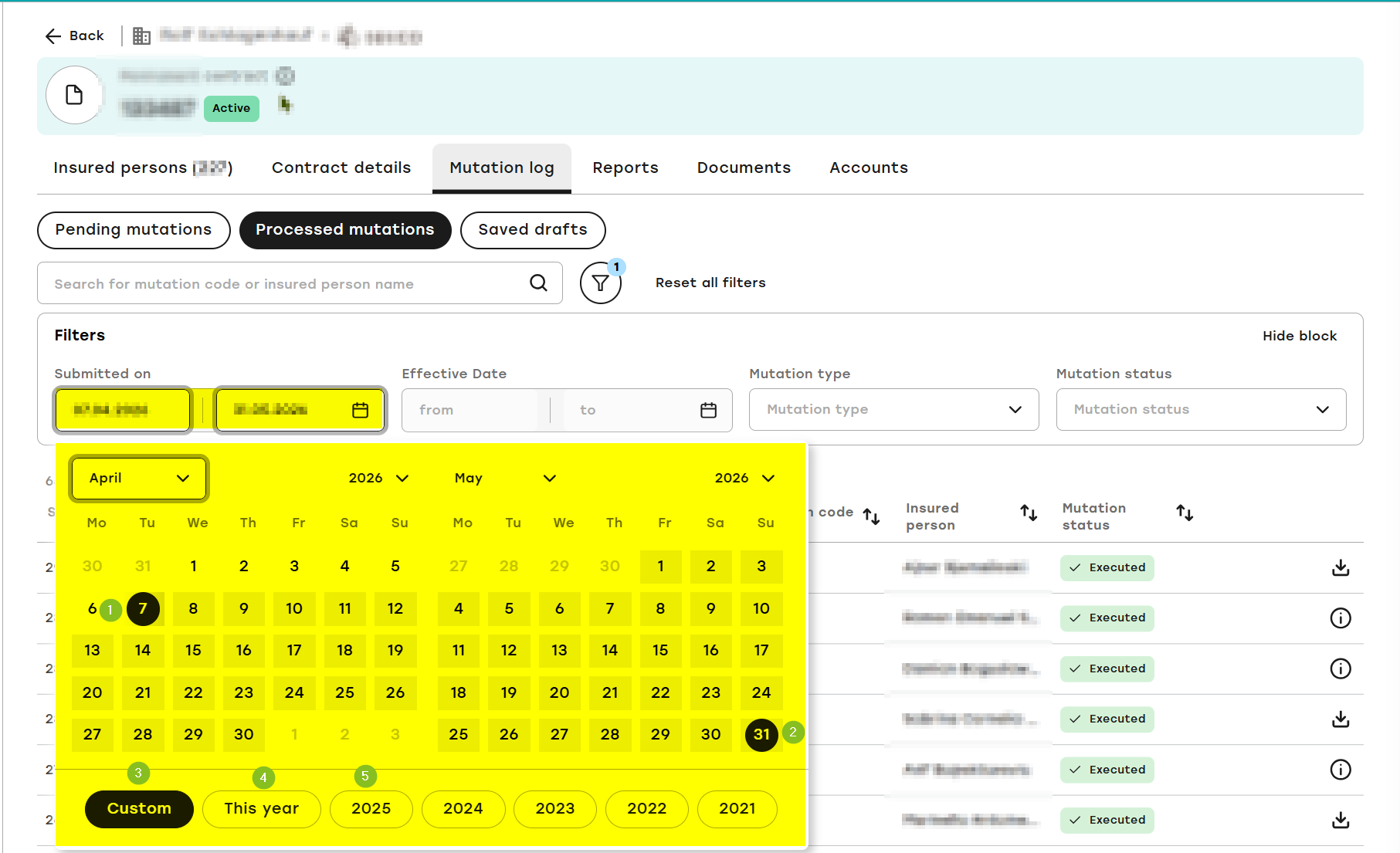
Task: Click the mutation search input field
Action: coord(300,283)
